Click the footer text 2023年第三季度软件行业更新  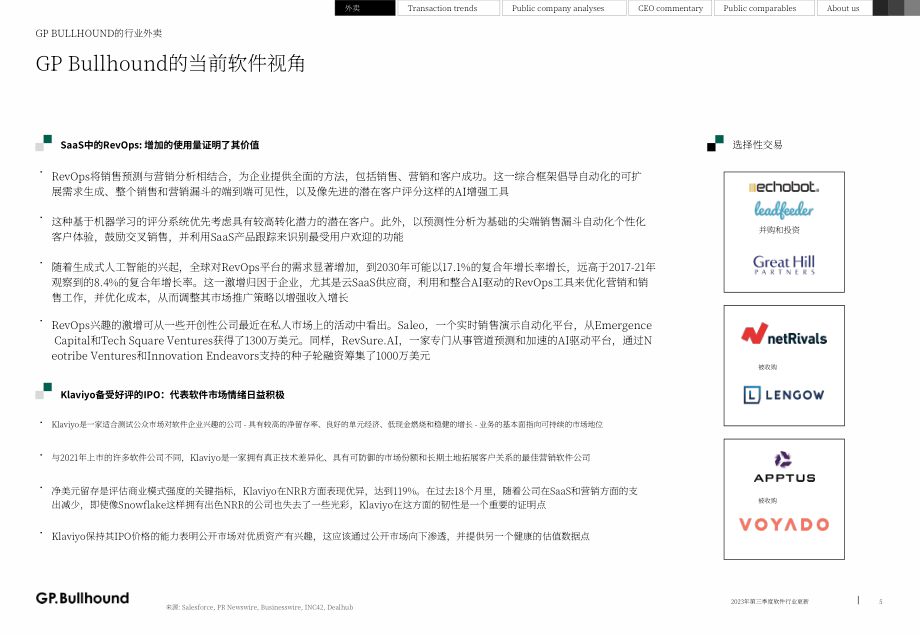coord(769,601)
